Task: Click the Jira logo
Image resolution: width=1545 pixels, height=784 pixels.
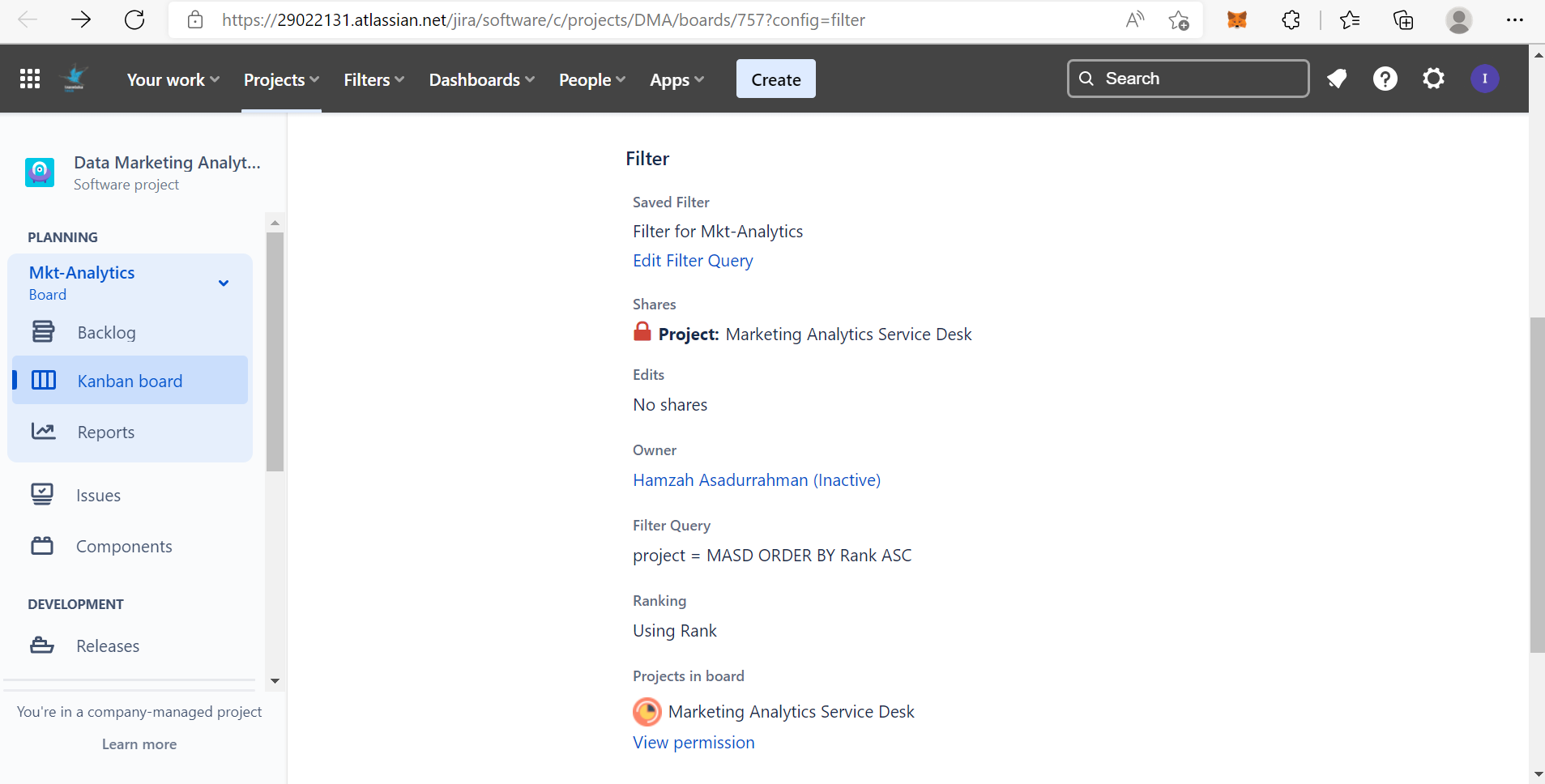Action: (74, 78)
